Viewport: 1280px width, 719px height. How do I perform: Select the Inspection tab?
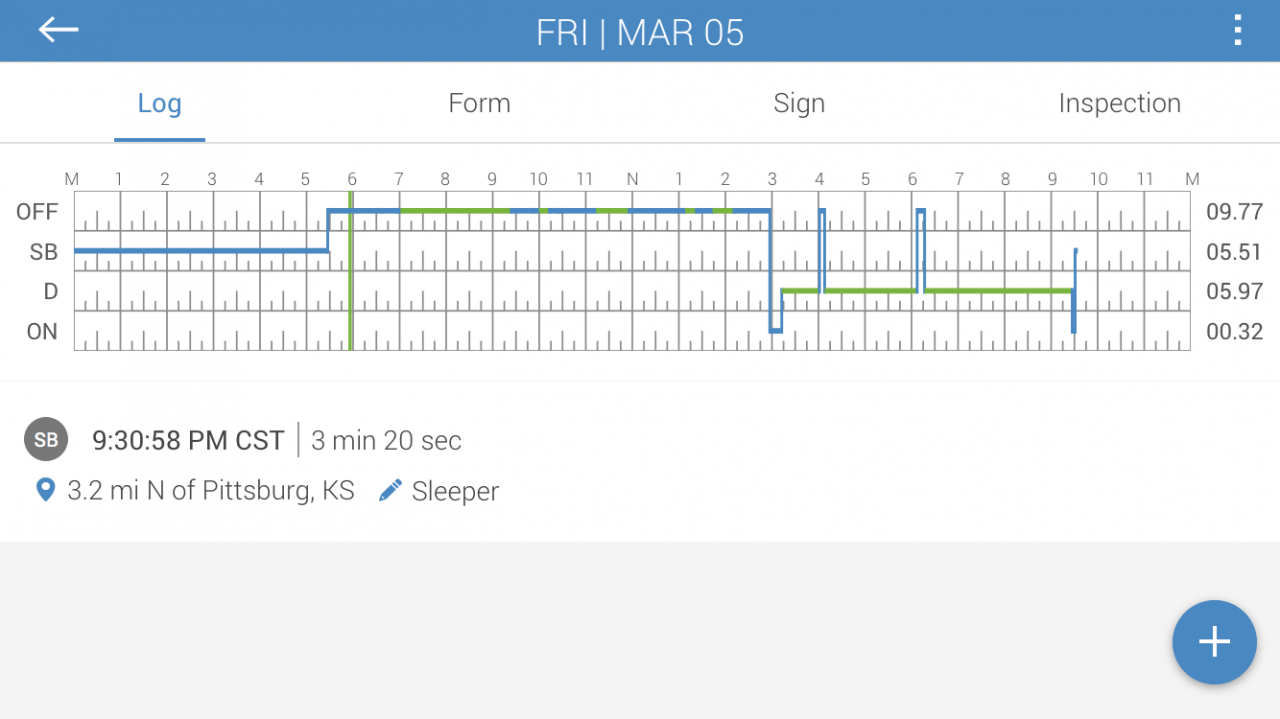click(1120, 103)
